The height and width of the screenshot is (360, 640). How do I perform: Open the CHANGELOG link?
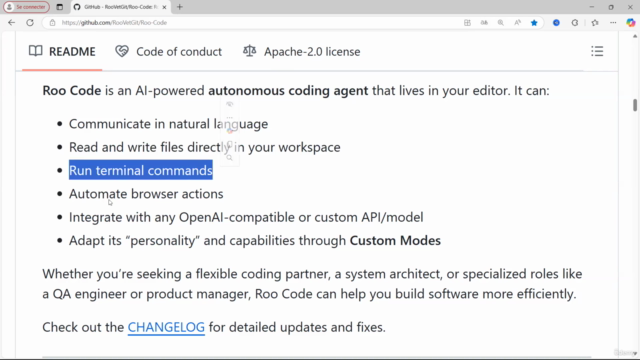[166, 327]
